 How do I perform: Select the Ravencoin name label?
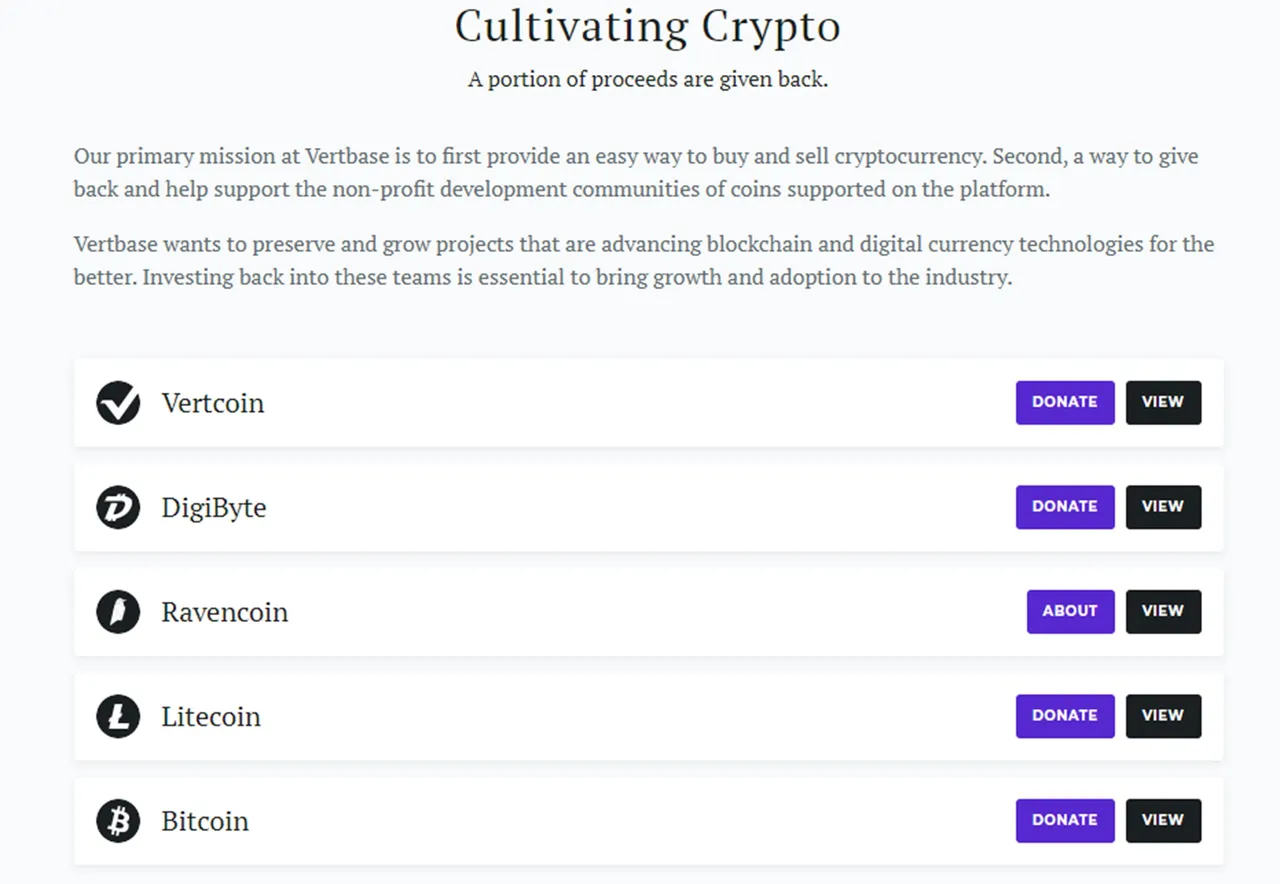coord(225,612)
